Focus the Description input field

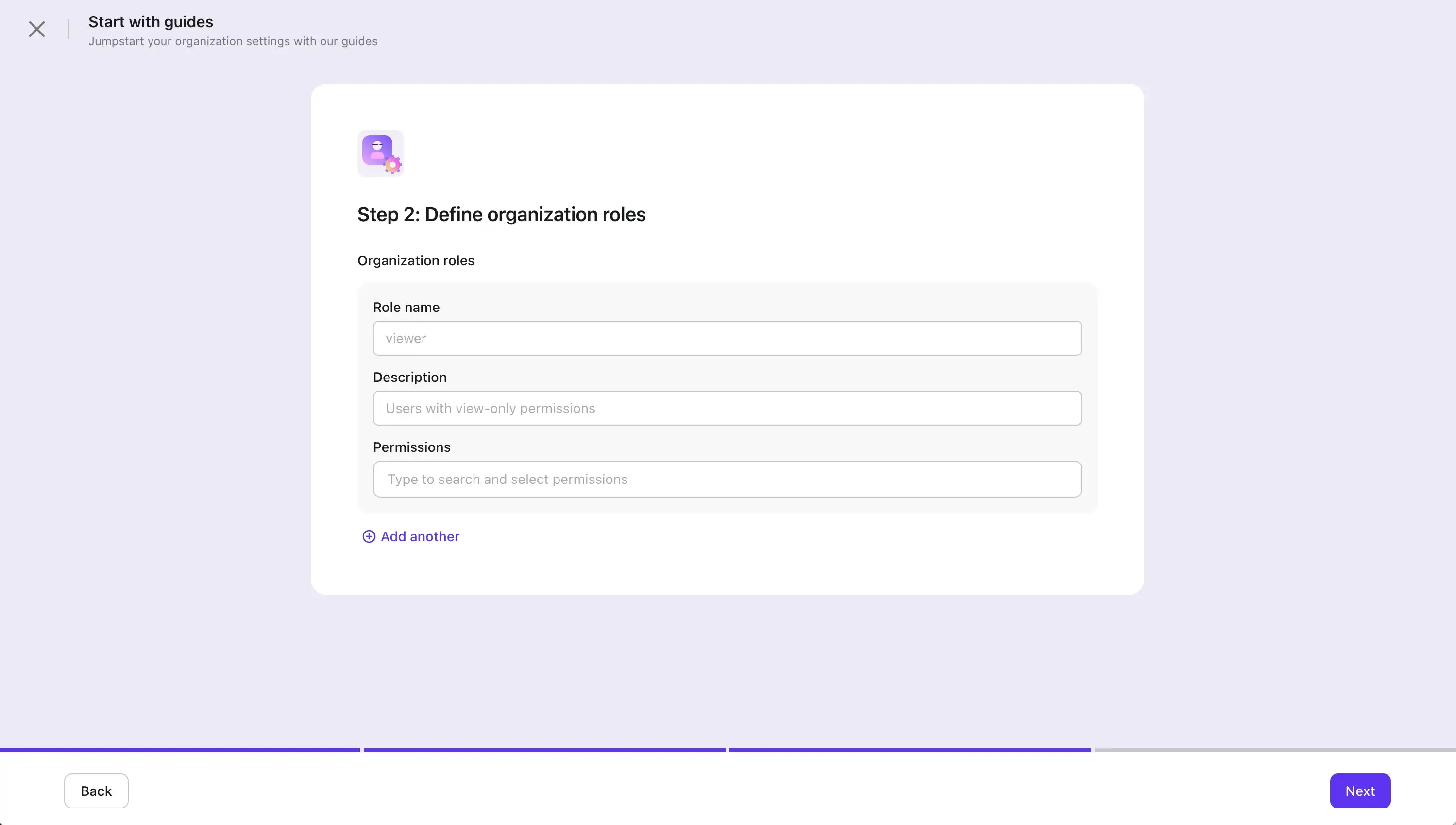727,408
